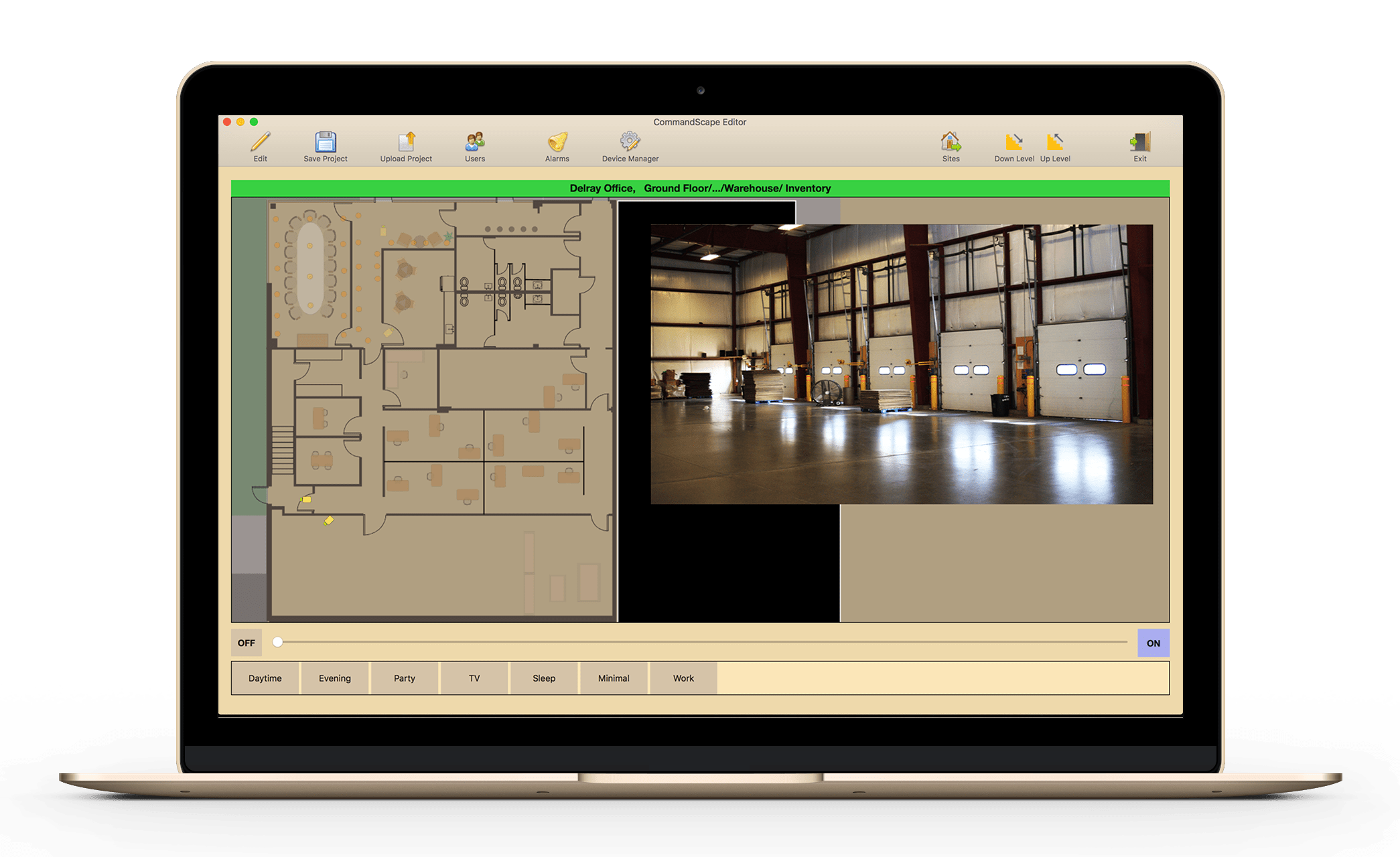Viewport: 1400px width, 857px height.
Task: Activate the Evening scene
Action: click(335, 678)
